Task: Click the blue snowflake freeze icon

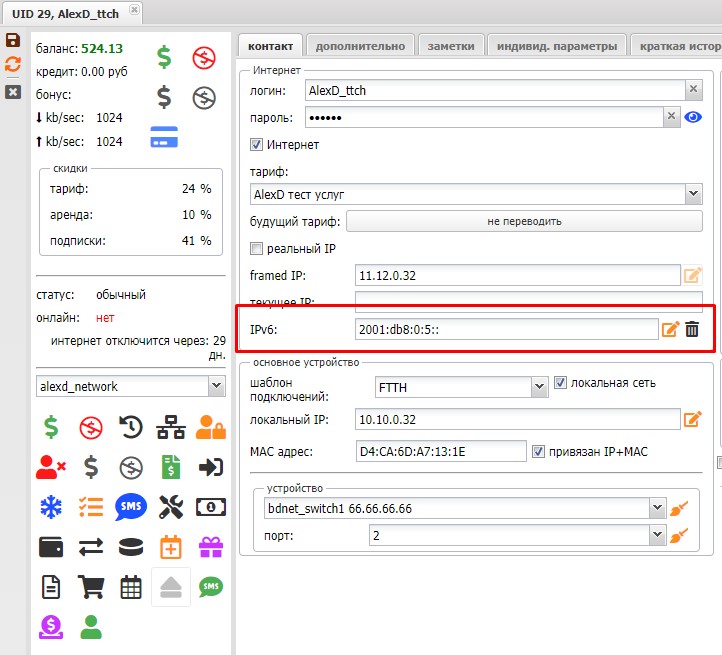Action: 50,507
